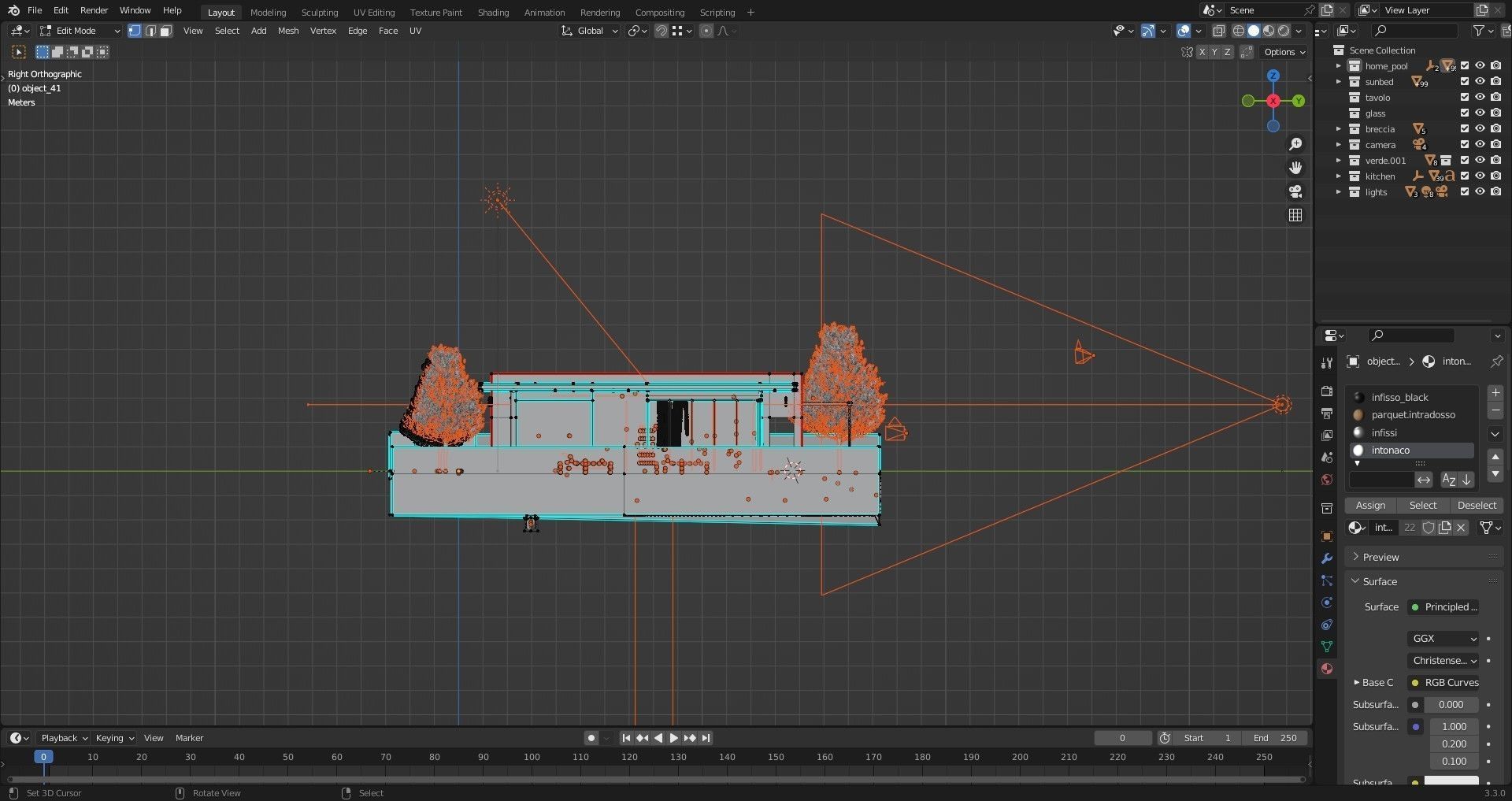
Task: Select wireframe viewport shading mode
Action: 1239,31
